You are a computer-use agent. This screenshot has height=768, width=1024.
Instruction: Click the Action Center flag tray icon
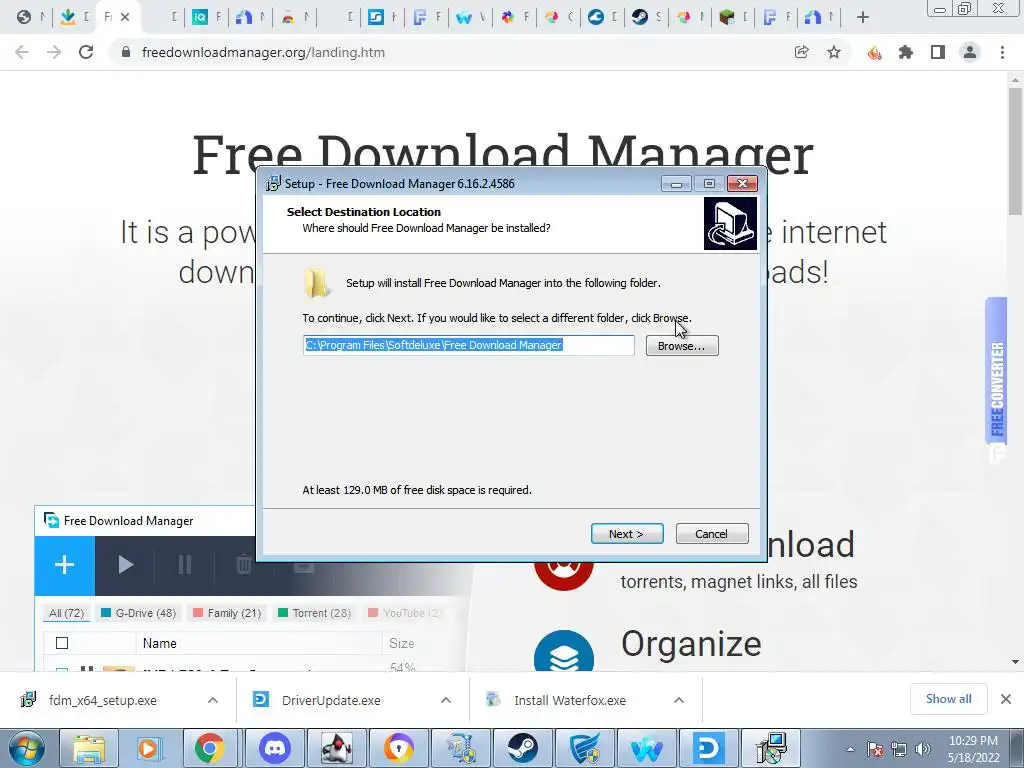tap(875, 749)
